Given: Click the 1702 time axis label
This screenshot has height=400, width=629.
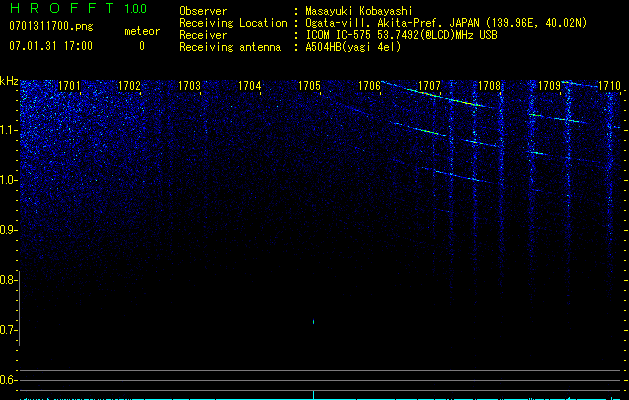Looking at the screenshot, I should [x=130, y=86].
